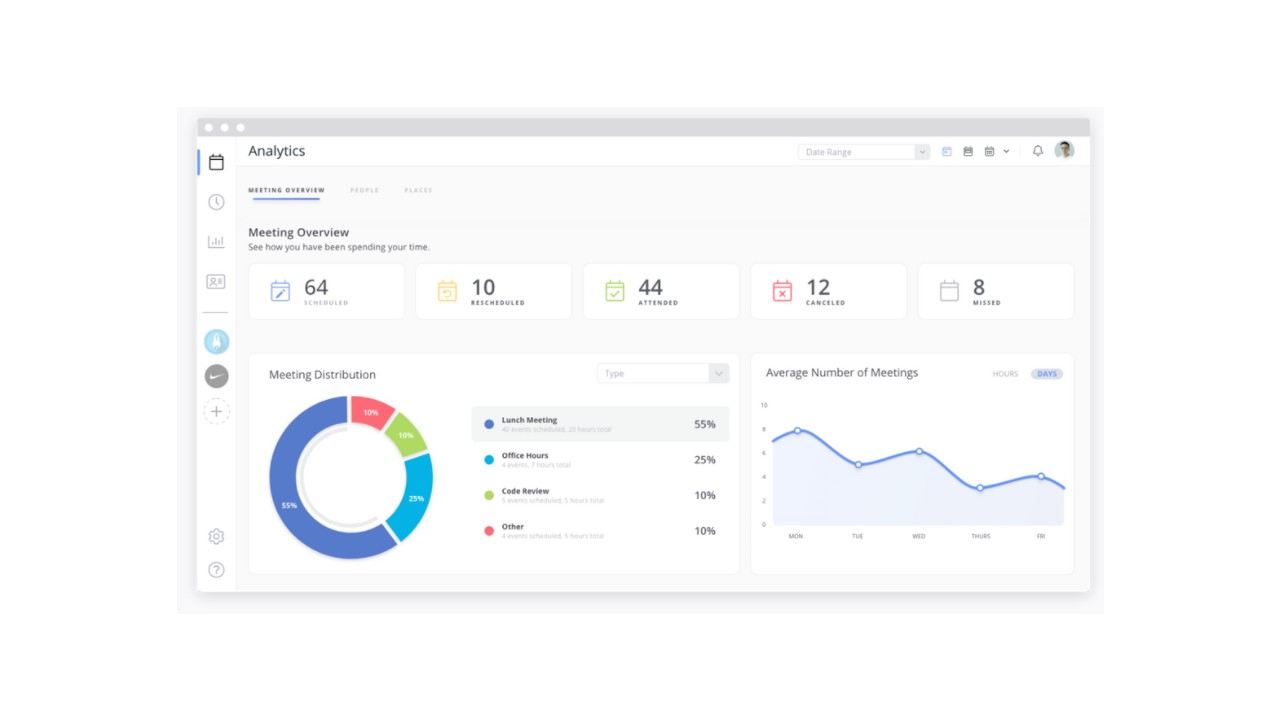Image resolution: width=1280 pixels, height=720 pixels.
Task: Open the Date Range dropdown
Action: pos(864,152)
